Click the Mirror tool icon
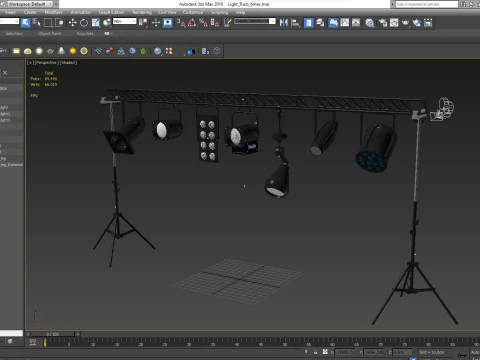480x360 pixels. pos(284,23)
